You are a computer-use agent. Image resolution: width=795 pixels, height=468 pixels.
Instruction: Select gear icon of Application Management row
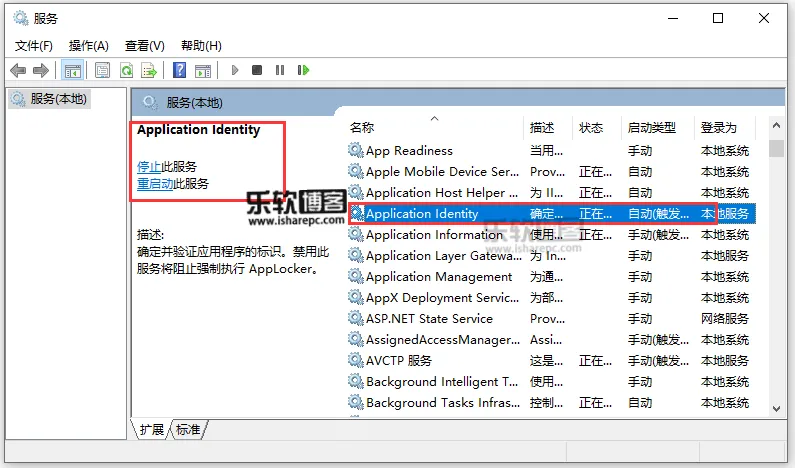point(356,276)
